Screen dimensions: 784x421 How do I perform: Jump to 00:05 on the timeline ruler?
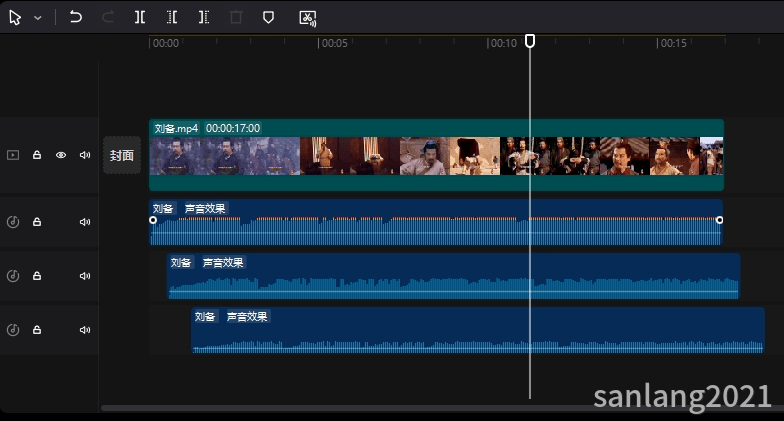[x=334, y=44]
